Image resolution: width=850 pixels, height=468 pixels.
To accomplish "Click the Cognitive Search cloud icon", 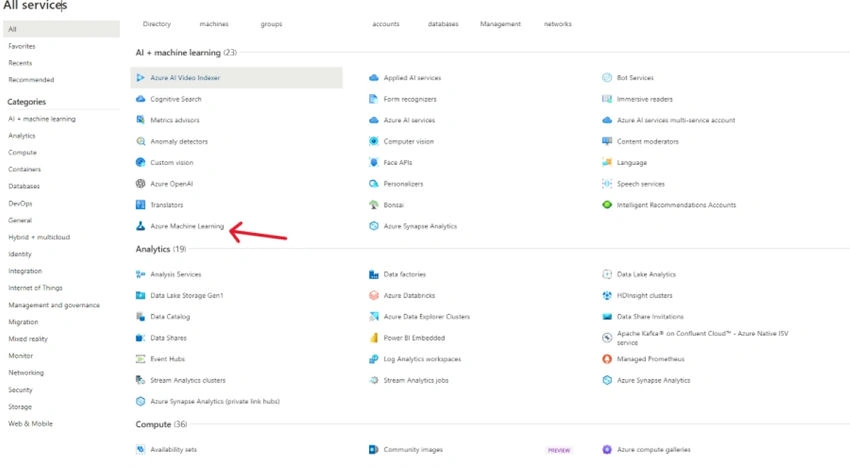I will (x=140, y=99).
